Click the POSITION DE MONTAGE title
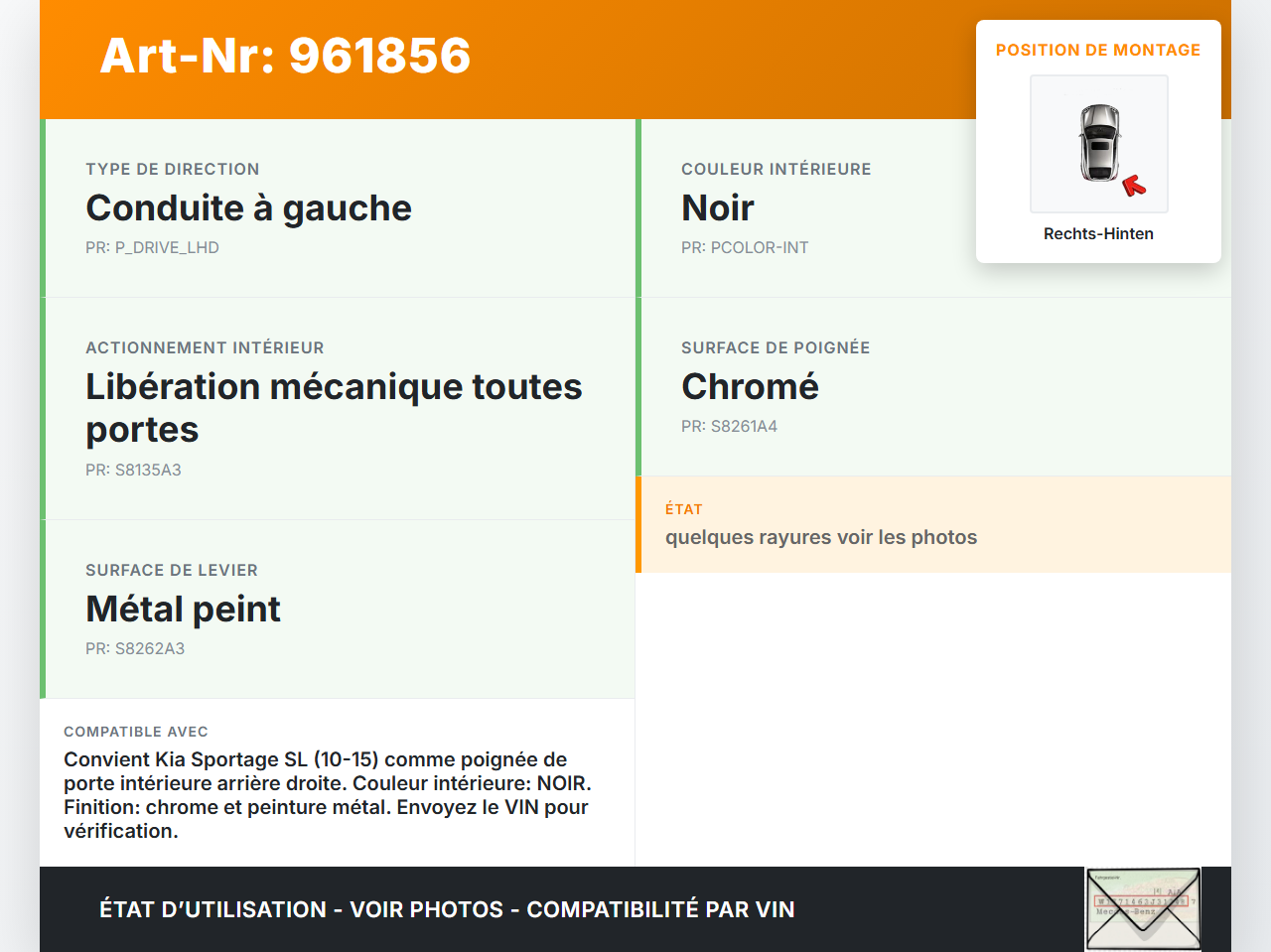This screenshot has height=952, width=1271. [x=1097, y=50]
